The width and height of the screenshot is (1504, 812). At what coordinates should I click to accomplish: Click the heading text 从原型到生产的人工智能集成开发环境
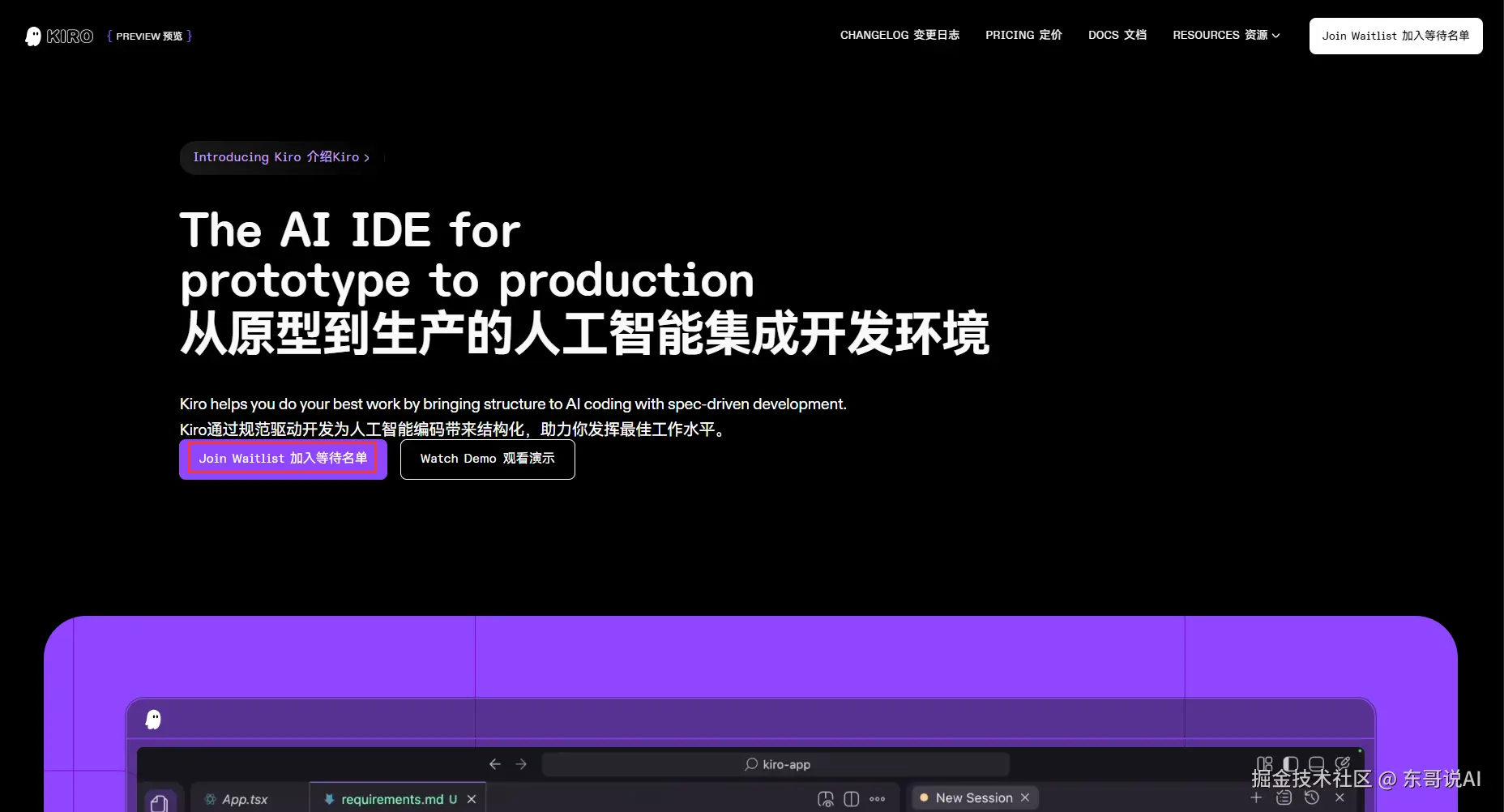[x=584, y=333]
